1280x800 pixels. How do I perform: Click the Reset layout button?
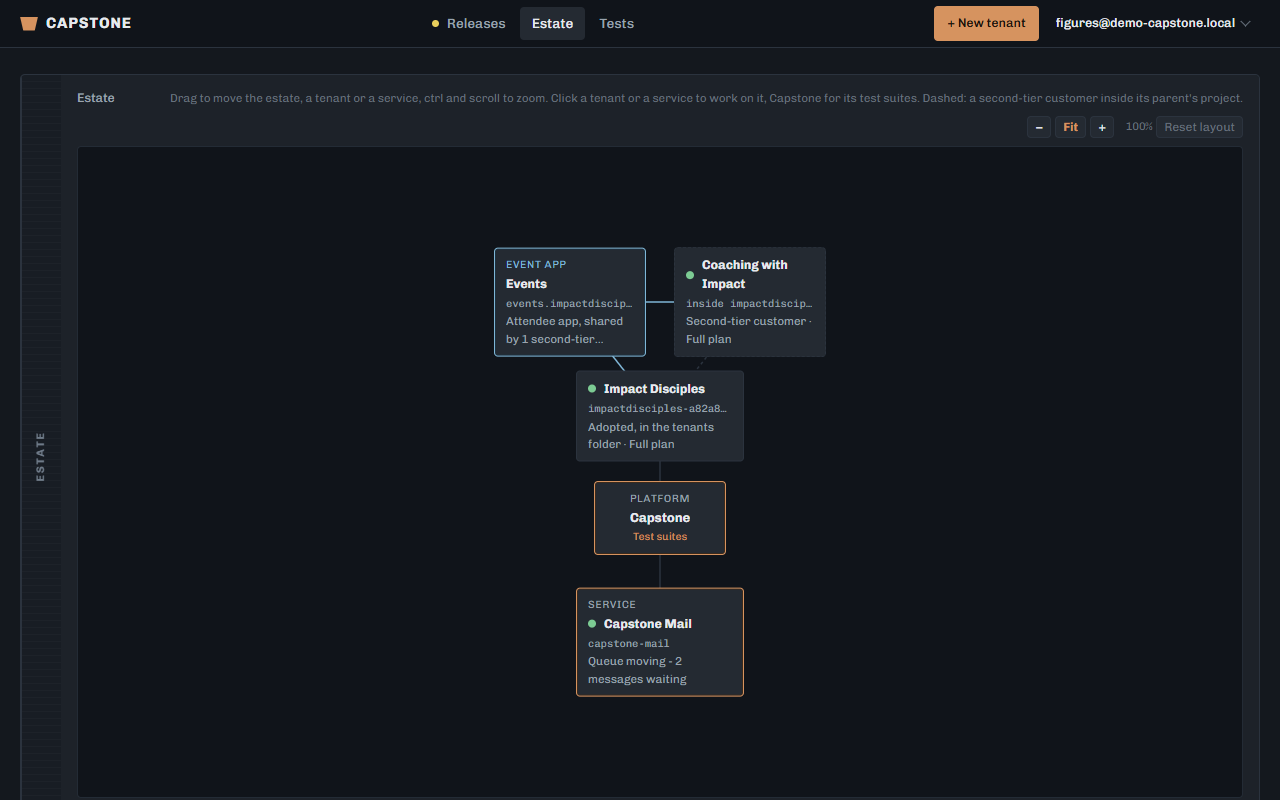click(x=1199, y=127)
